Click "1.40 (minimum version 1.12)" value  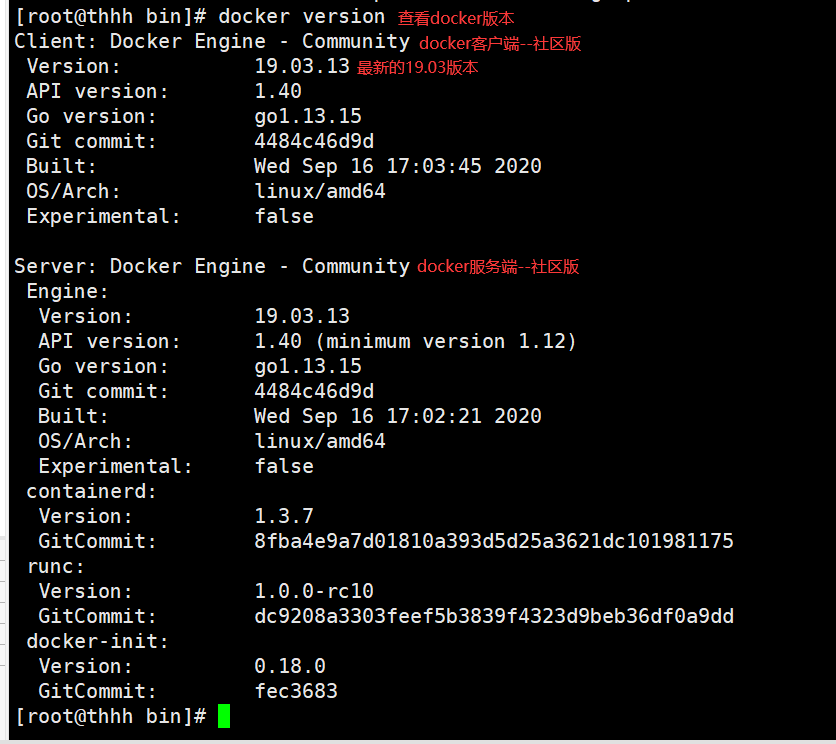point(415,341)
